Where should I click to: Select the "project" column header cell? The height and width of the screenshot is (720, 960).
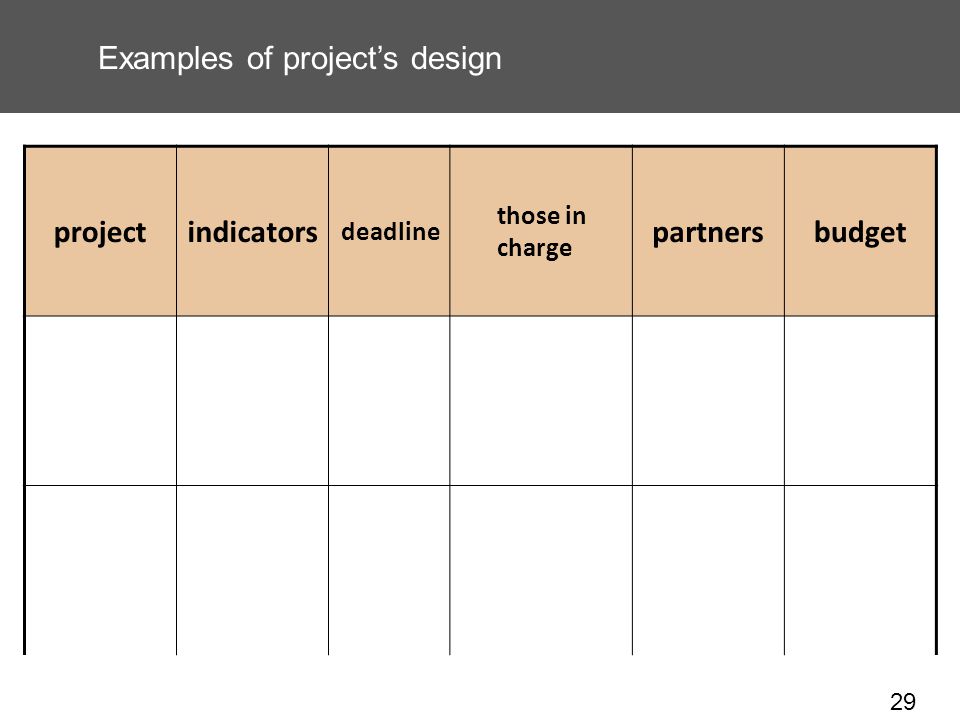coord(100,231)
